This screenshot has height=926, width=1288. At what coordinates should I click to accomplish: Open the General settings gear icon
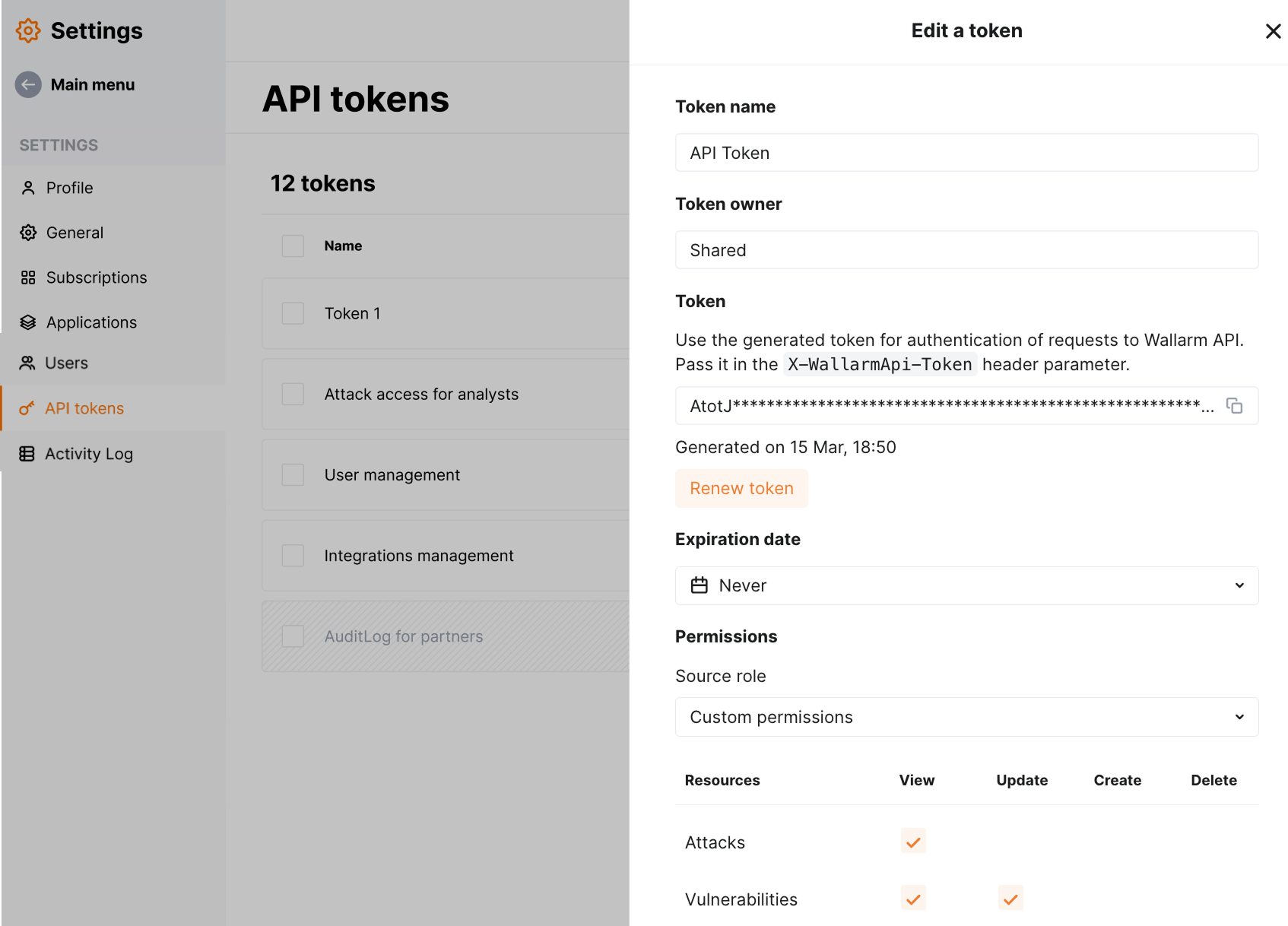coord(27,233)
